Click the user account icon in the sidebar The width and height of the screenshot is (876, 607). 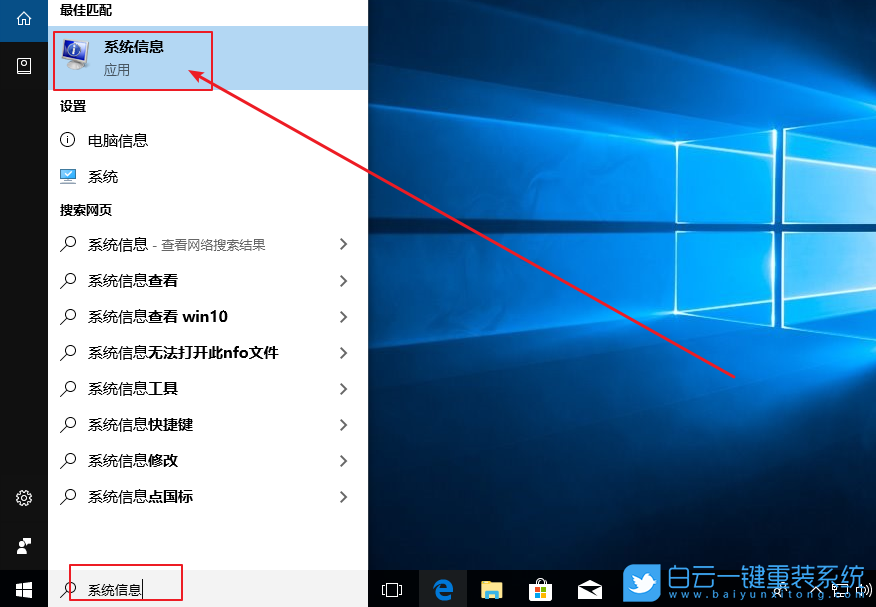point(23,546)
